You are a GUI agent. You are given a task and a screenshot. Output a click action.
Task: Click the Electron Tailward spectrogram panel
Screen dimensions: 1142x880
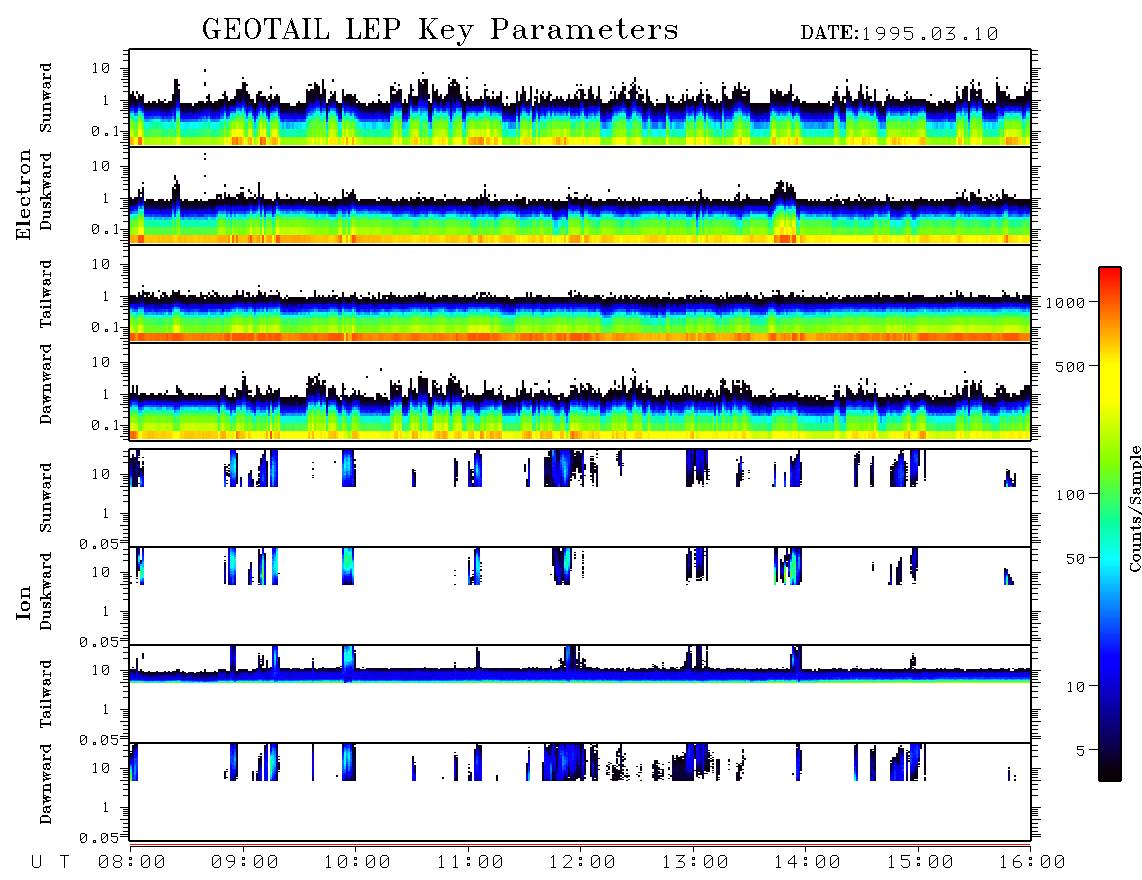[580, 294]
